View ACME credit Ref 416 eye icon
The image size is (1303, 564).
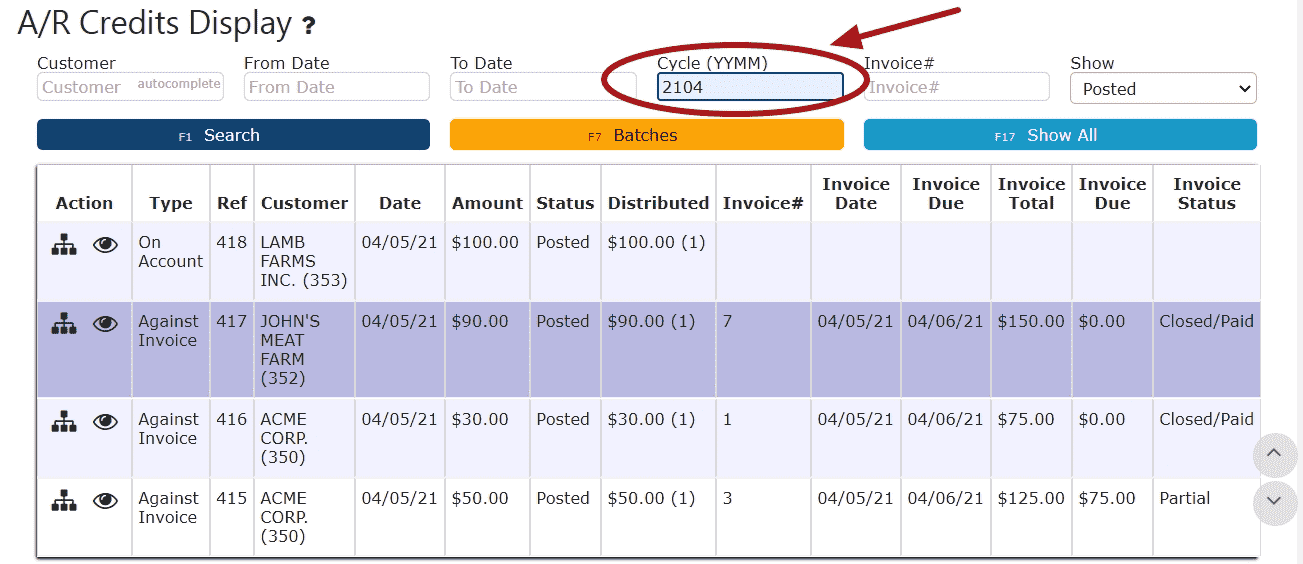tap(105, 421)
